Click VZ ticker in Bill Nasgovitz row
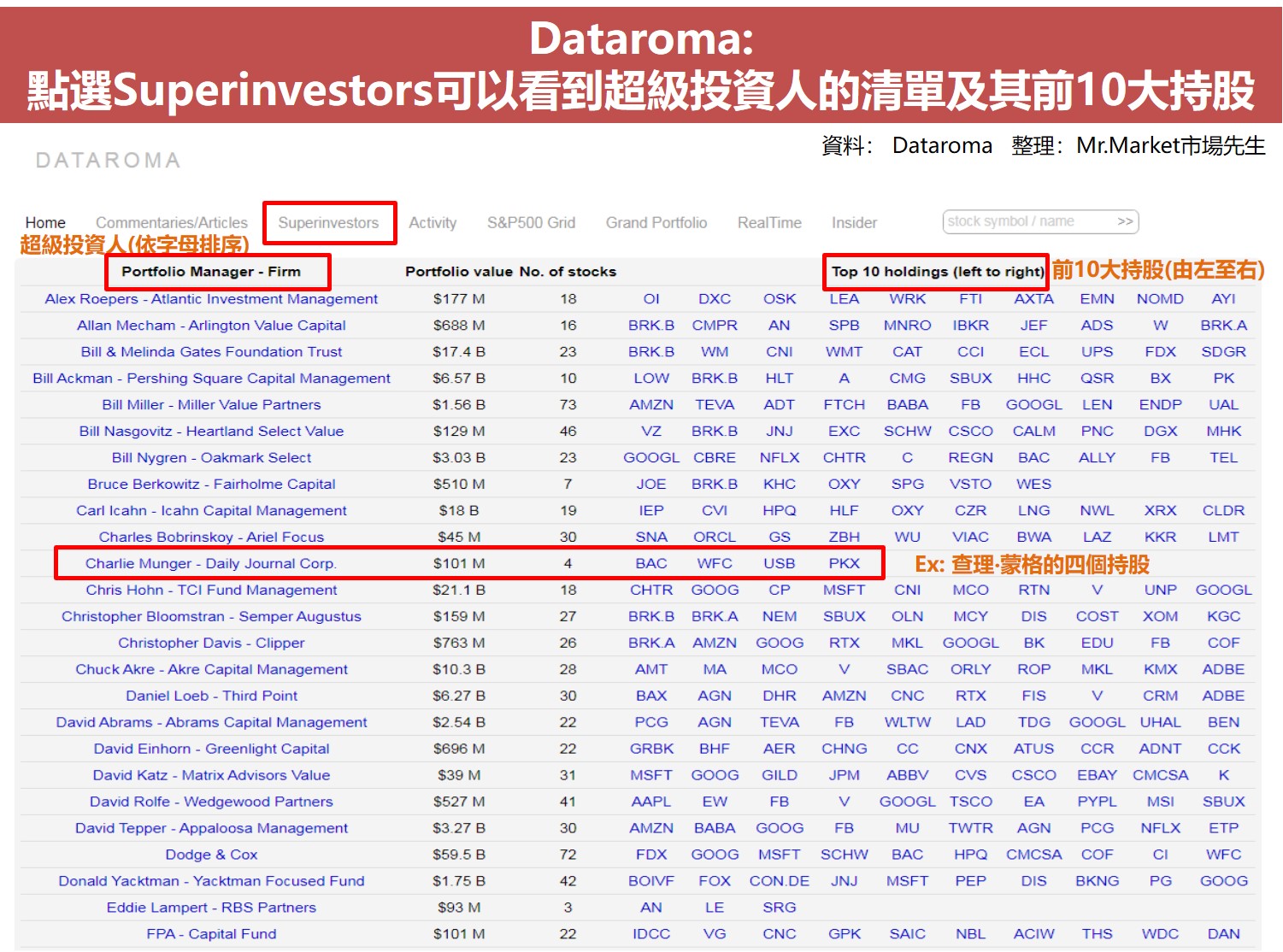This screenshot has height=952, width=1283. point(651,431)
